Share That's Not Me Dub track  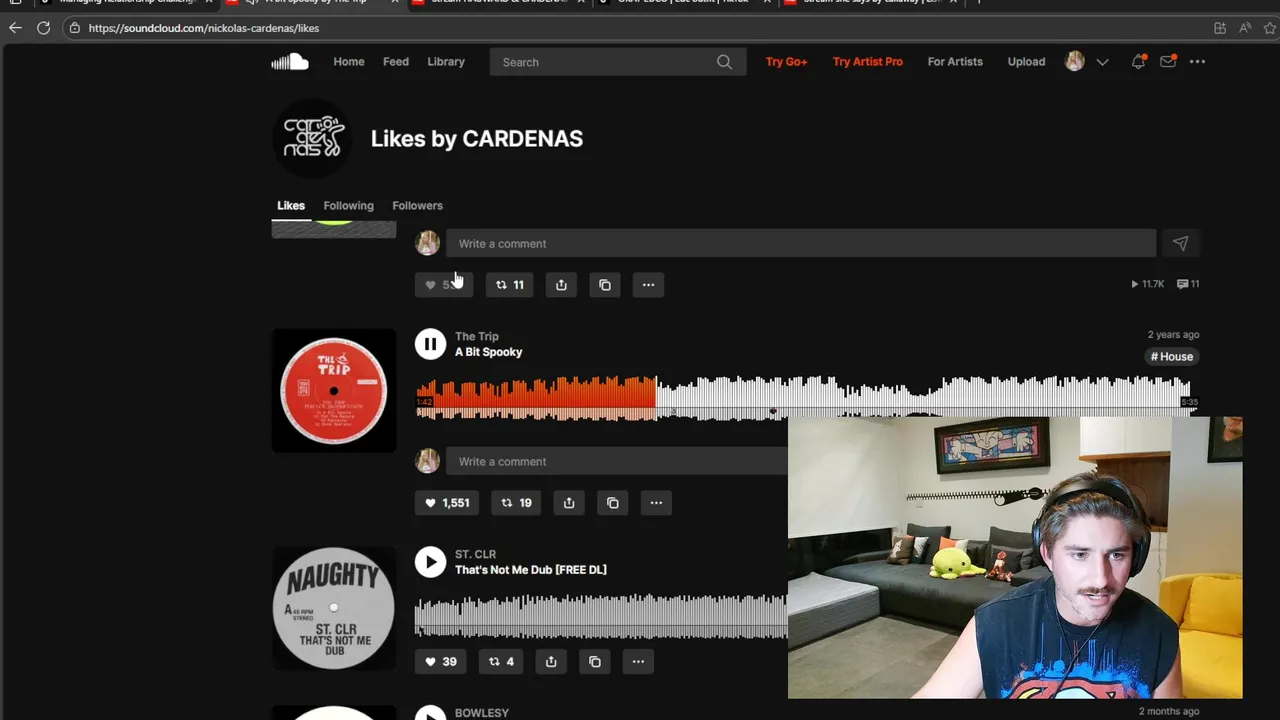551,661
